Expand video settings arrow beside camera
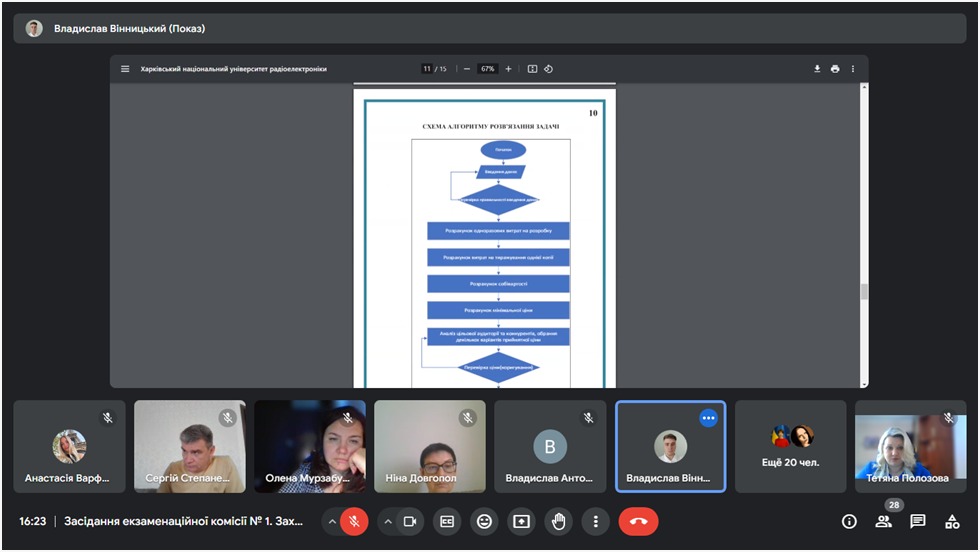 387,521
